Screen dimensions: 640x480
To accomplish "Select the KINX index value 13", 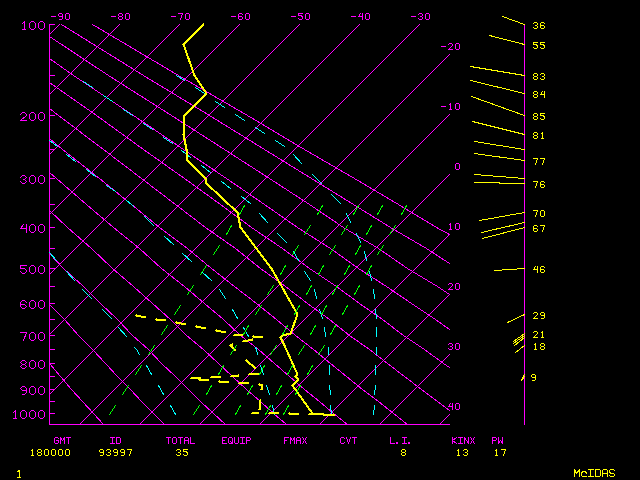I will tap(463, 453).
